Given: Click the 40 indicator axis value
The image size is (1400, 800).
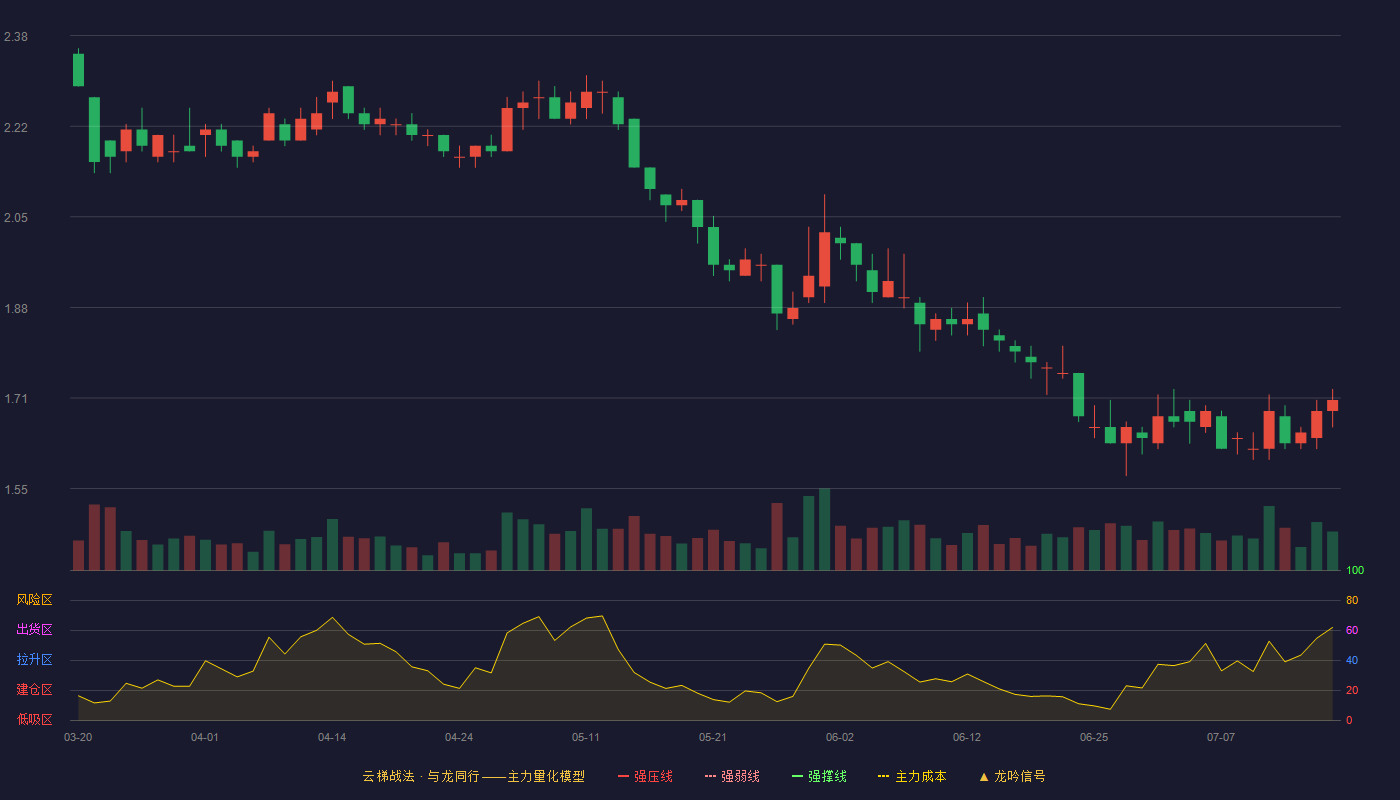Looking at the screenshot, I should (x=1352, y=660).
